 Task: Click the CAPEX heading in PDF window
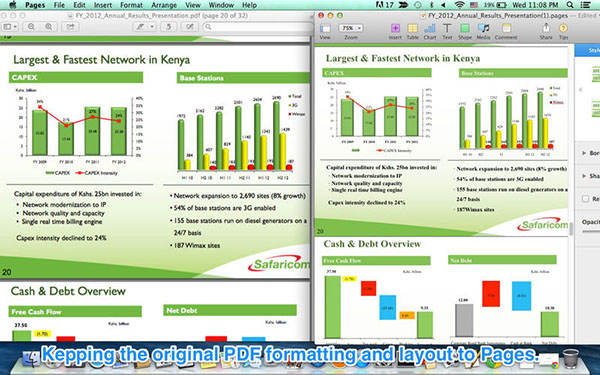tap(76, 77)
